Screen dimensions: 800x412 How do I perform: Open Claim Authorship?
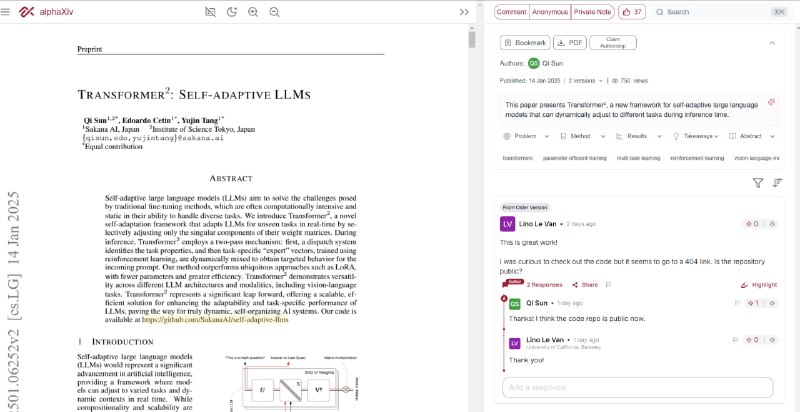click(613, 43)
